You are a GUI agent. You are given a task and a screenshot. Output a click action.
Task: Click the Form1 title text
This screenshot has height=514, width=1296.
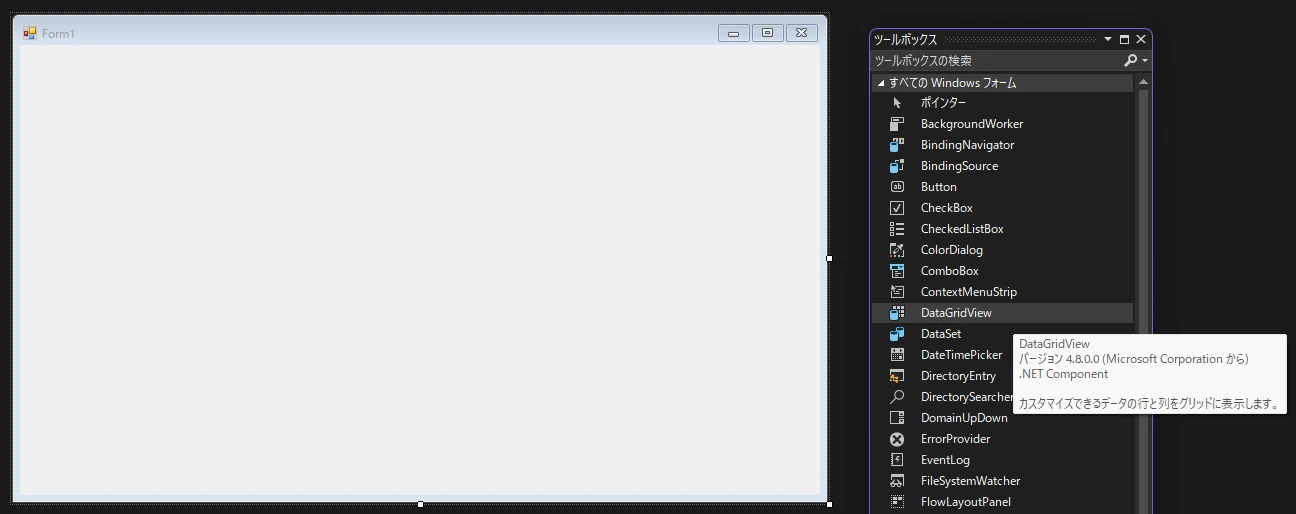[x=59, y=34]
